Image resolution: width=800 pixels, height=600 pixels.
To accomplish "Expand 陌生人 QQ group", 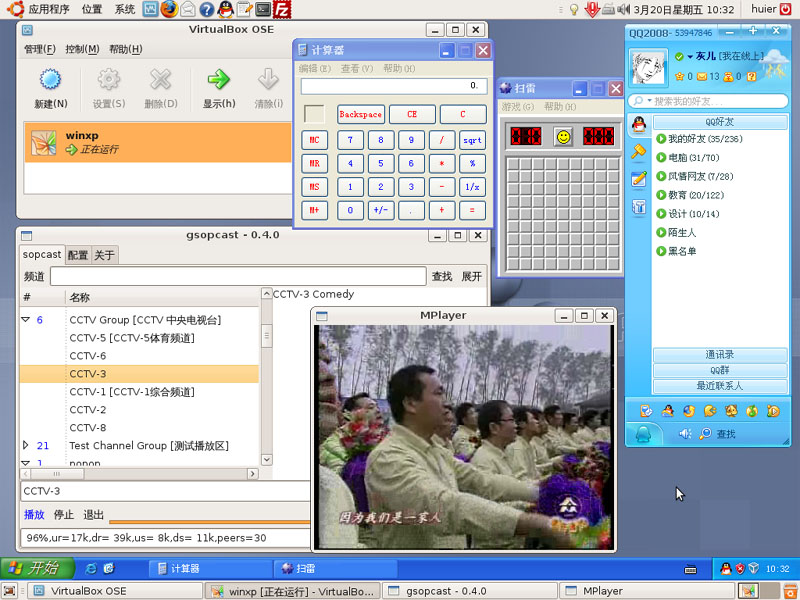I will [x=661, y=233].
